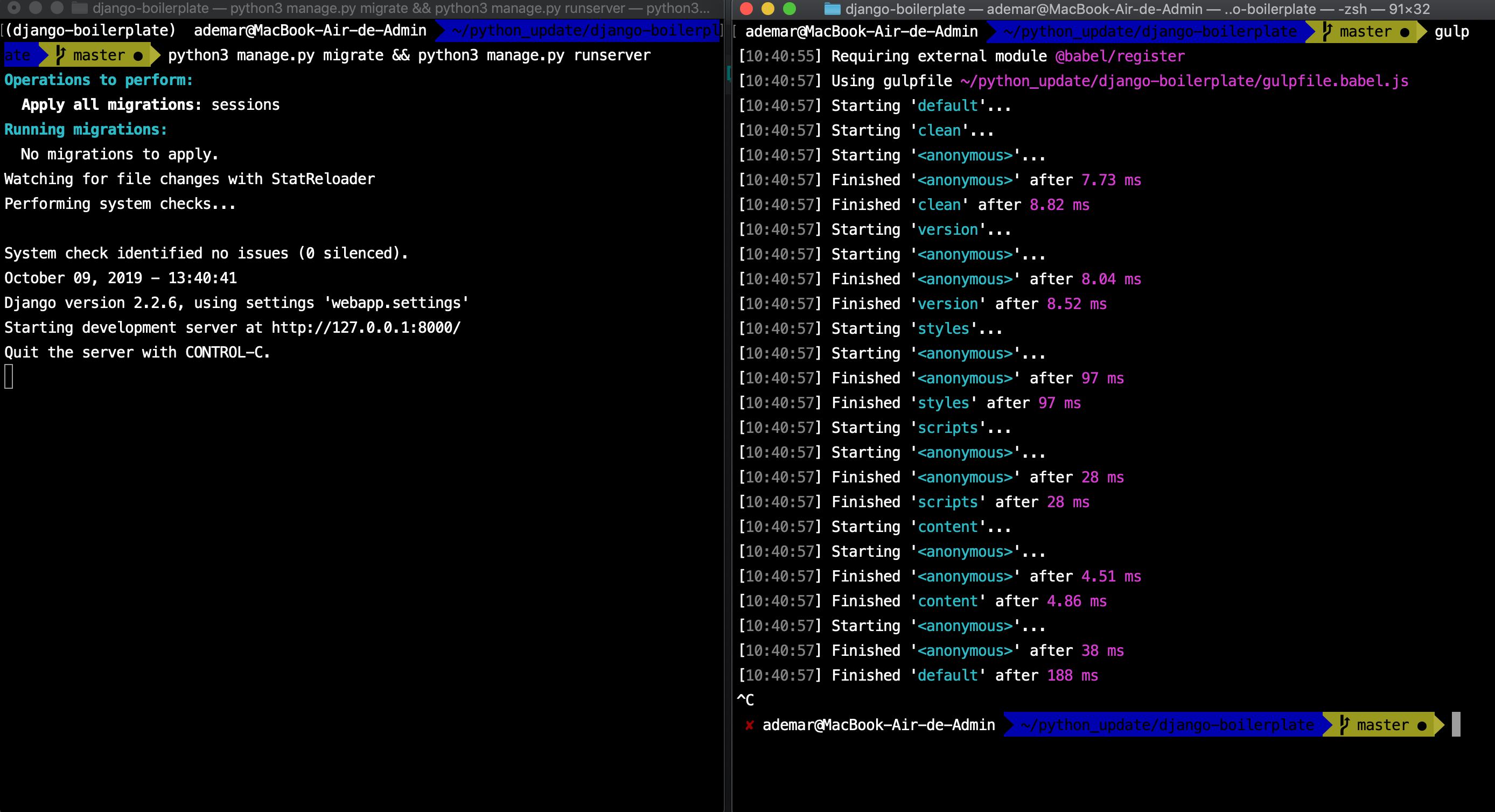Click the cursor at bottom right prompt
The height and width of the screenshot is (812, 1495).
tap(1456, 724)
